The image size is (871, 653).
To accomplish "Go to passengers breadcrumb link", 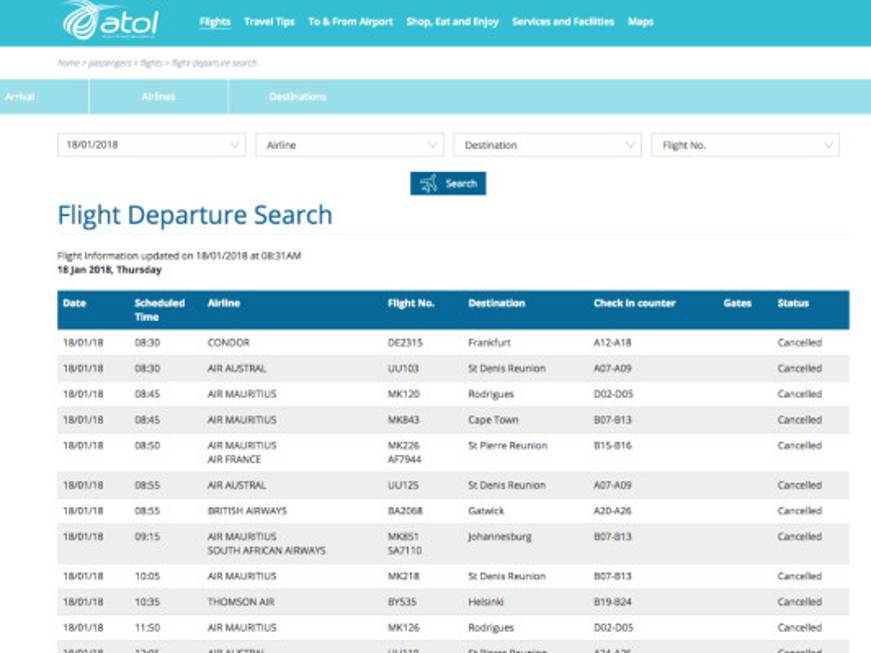I will (110, 63).
